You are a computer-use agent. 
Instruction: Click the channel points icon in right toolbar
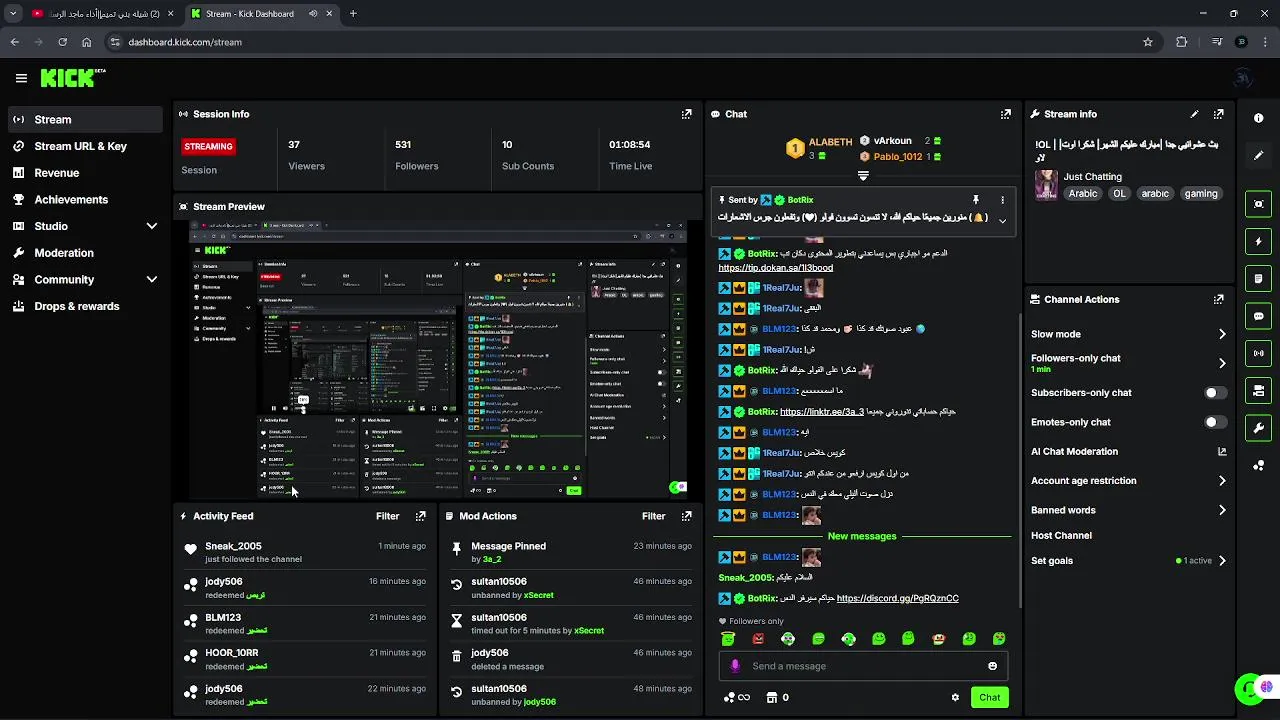coord(1258,466)
